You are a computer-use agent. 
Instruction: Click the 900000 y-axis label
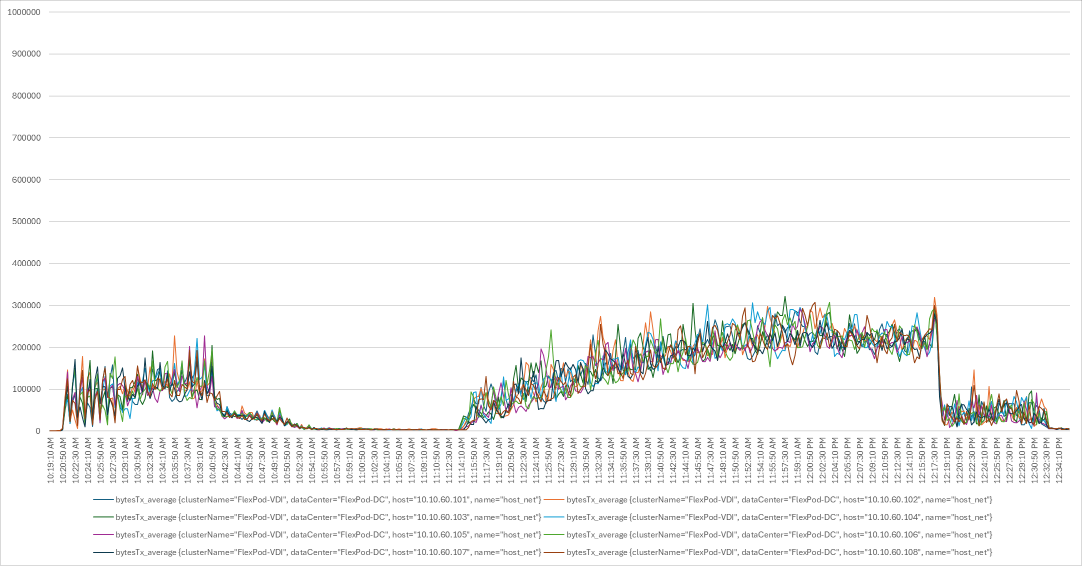(26, 54)
